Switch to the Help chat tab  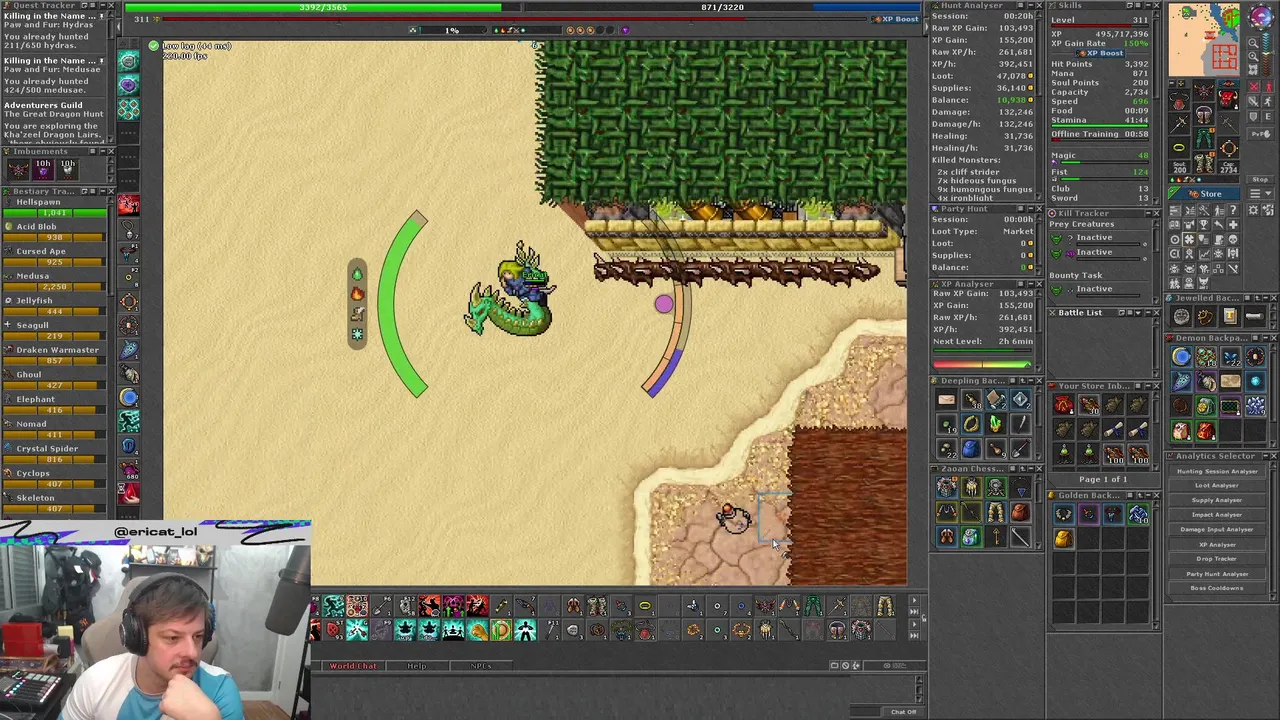click(x=416, y=666)
